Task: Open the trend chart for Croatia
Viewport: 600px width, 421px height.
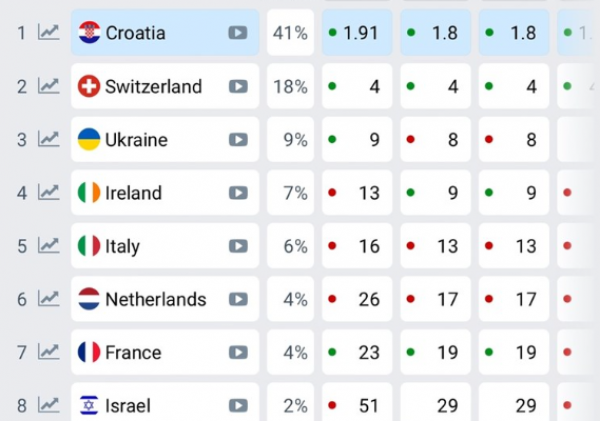Action: click(x=48, y=32)
